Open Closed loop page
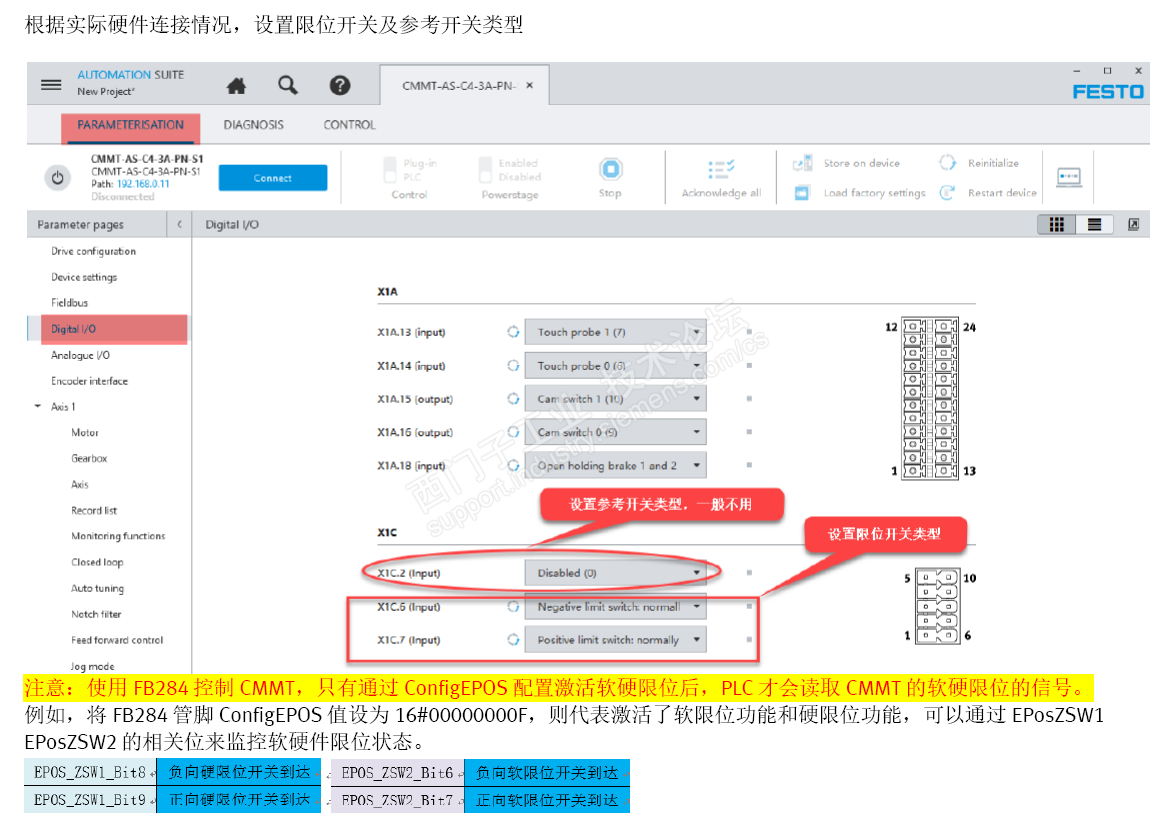Image resolution: width=1175 pixels, height=835 pixels. (97, 562)
